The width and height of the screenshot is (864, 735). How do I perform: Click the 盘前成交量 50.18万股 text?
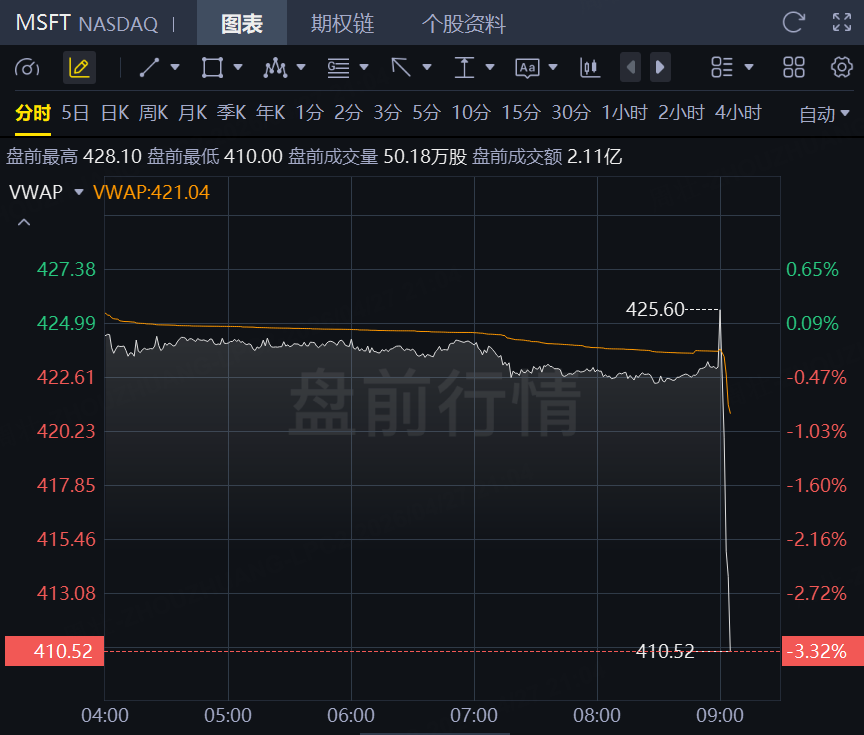(x=377, y=156)
